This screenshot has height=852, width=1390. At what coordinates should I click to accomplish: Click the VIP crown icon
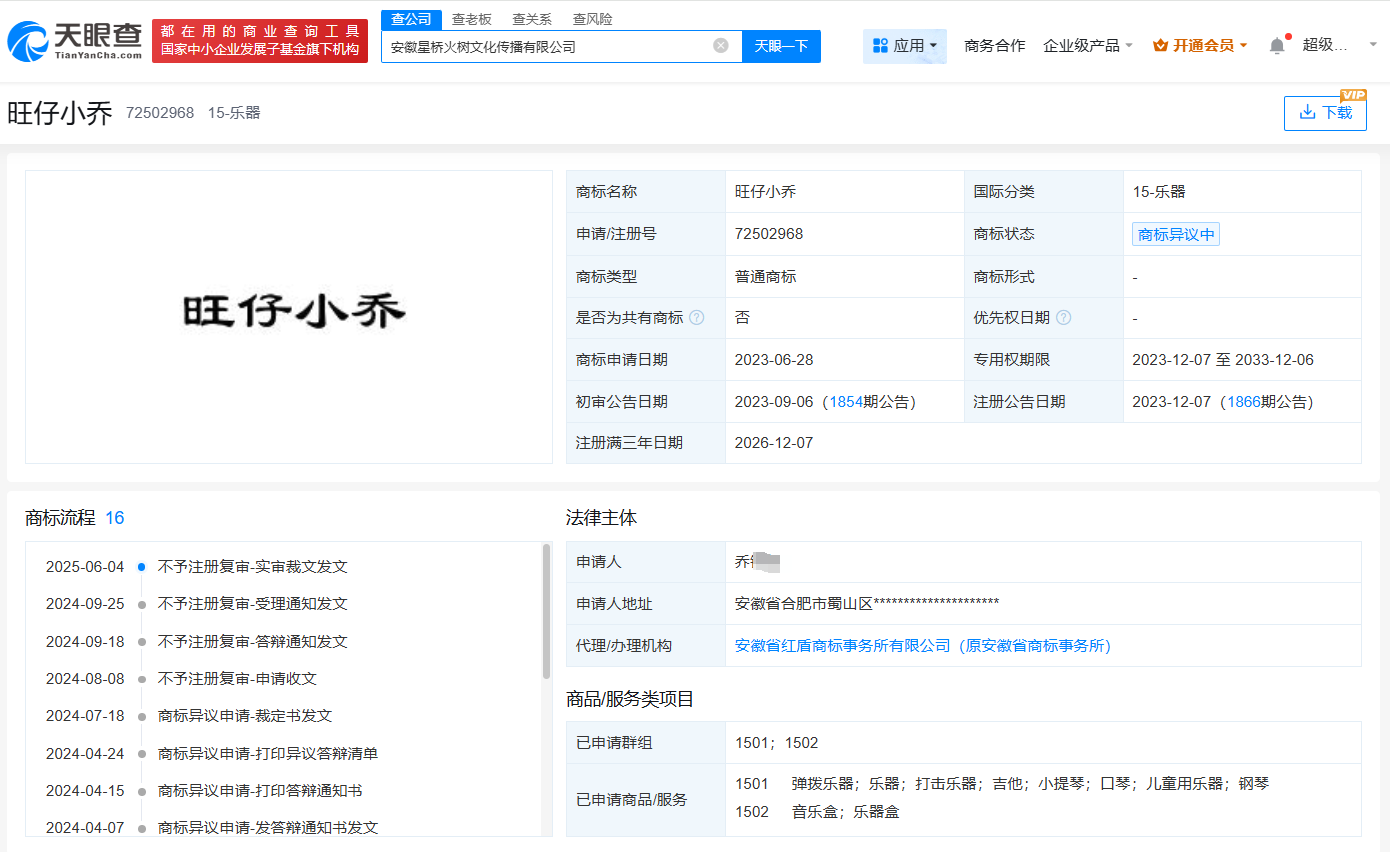click(x=1160, y=46)
